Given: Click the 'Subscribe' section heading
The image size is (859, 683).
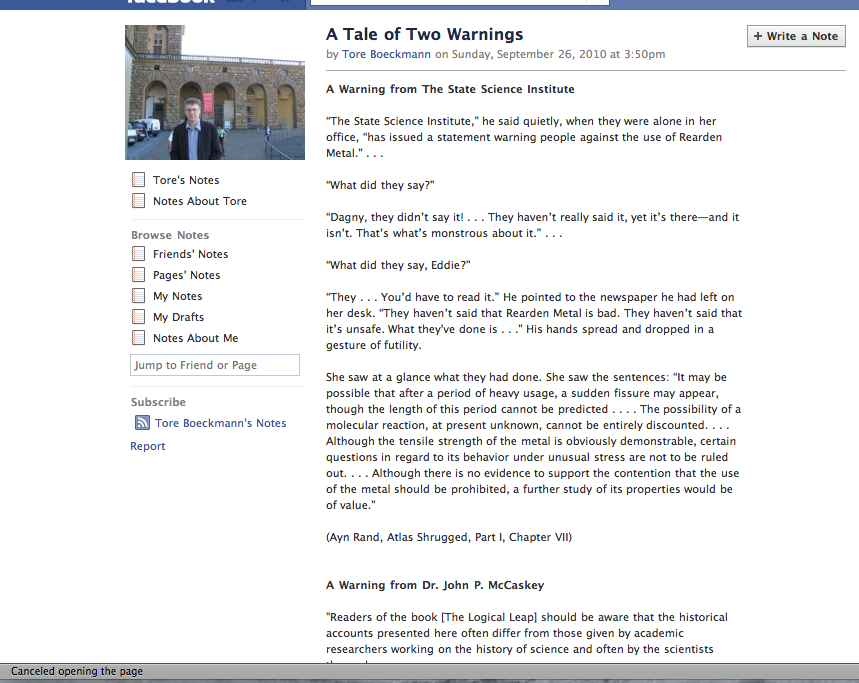Looking at the screenshot, I should 158,402.
